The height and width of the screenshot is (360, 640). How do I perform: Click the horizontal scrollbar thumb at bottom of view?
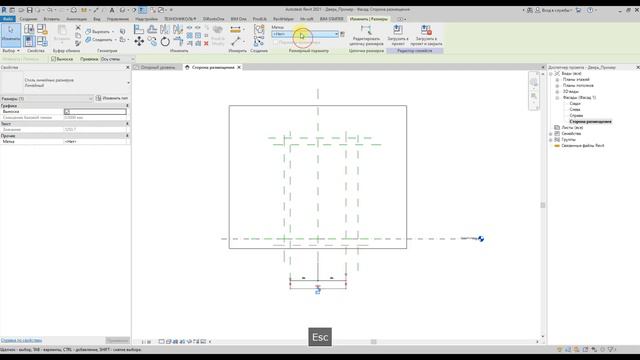click(x=373, y=342)
